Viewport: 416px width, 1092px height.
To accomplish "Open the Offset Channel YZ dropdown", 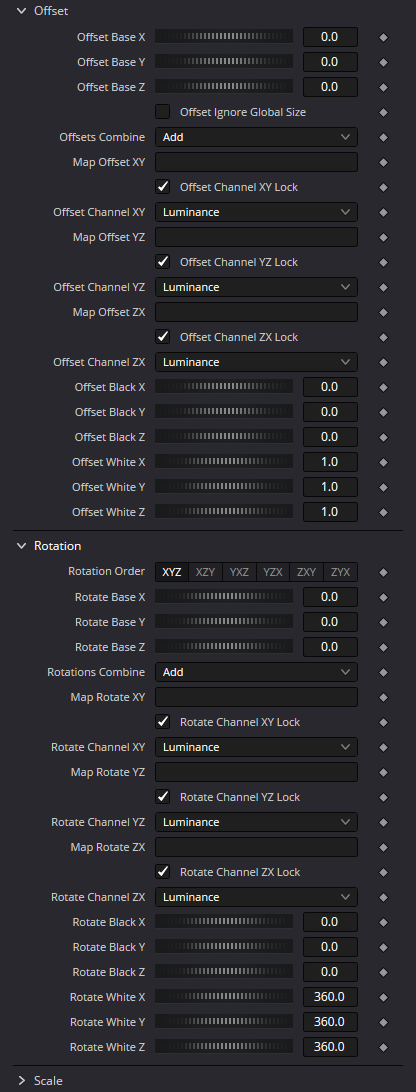I will 256,287.
